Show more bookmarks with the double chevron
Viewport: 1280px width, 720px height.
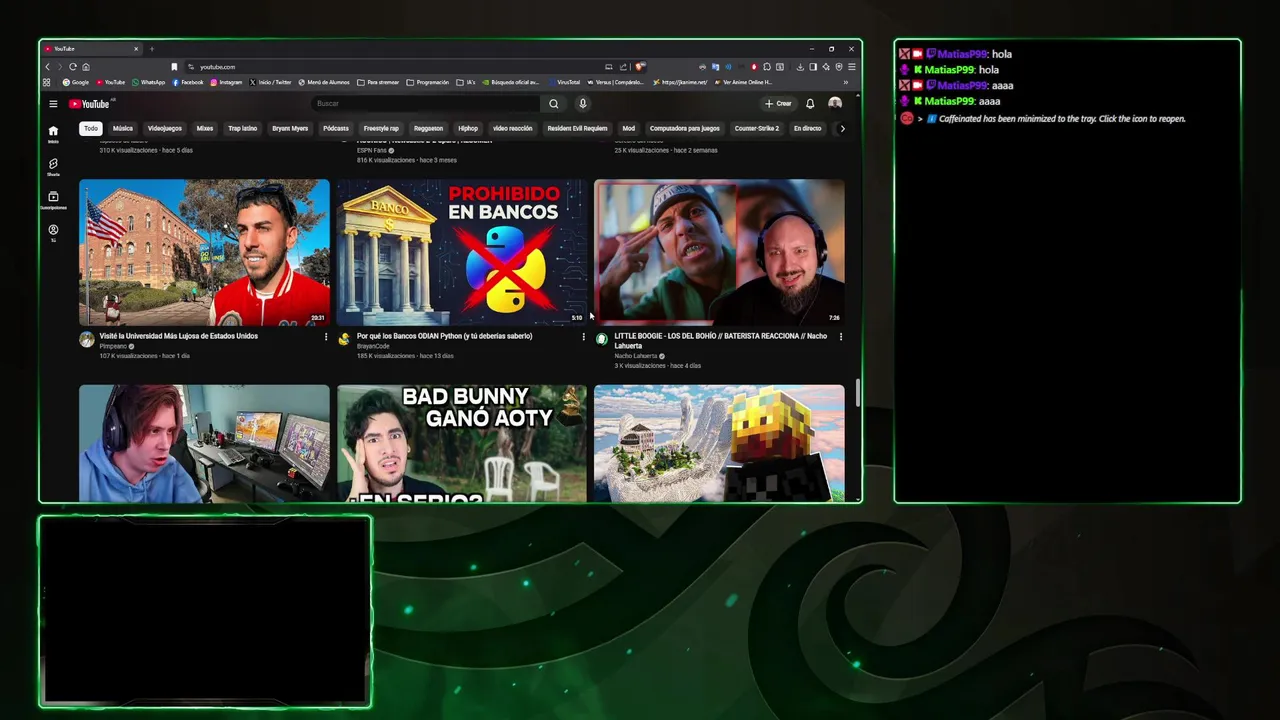pyautogui.click(x=846, y=82)
